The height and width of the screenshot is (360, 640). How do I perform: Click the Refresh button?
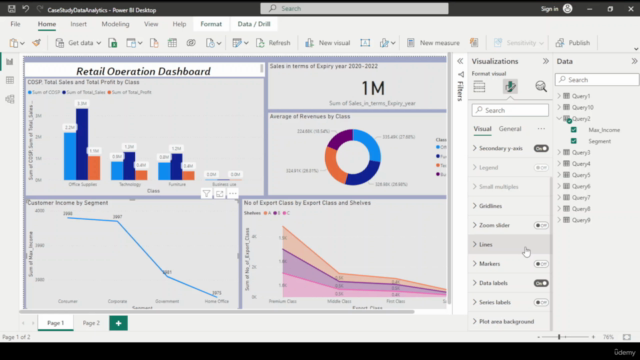pos(273,43)
